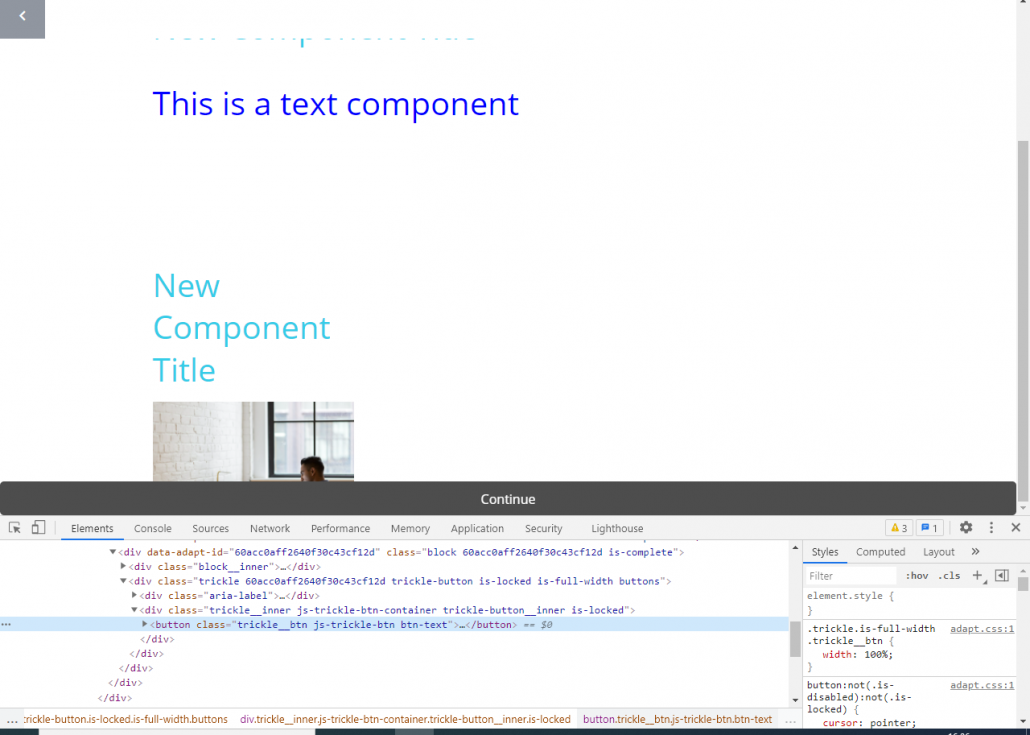Open the issues counter icon
The height and width of the screenshot is (735, 1030).
[x=929, y=527]
